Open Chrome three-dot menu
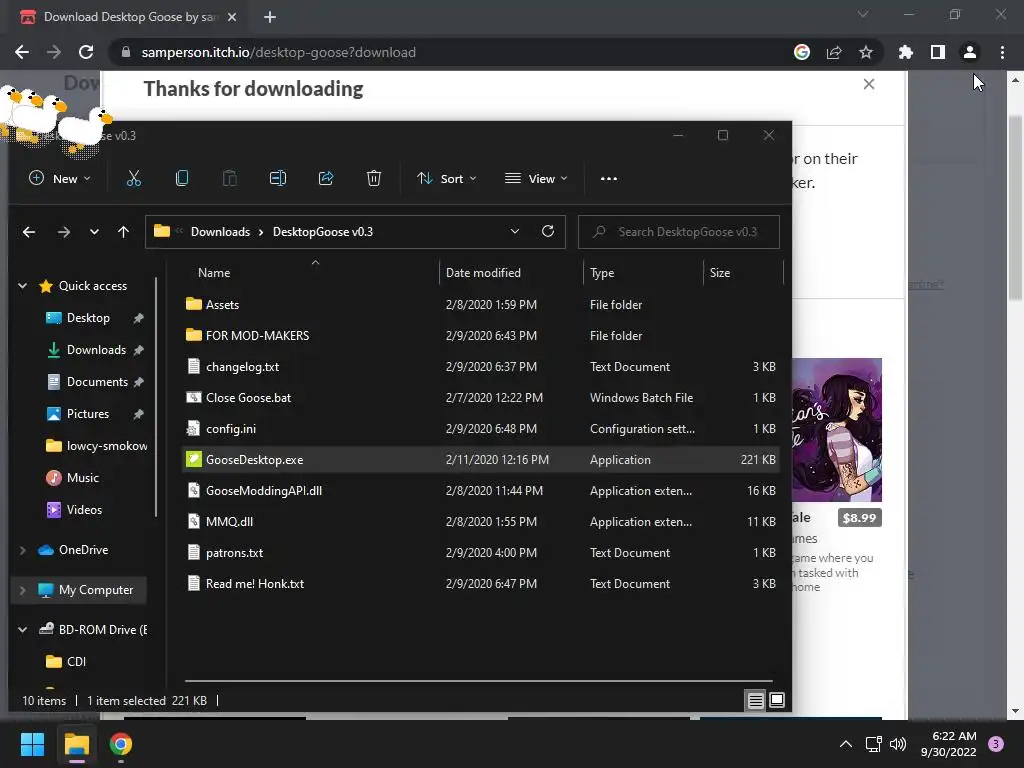This screenshot has height=768, width=1024. [x=1002, y=52]
